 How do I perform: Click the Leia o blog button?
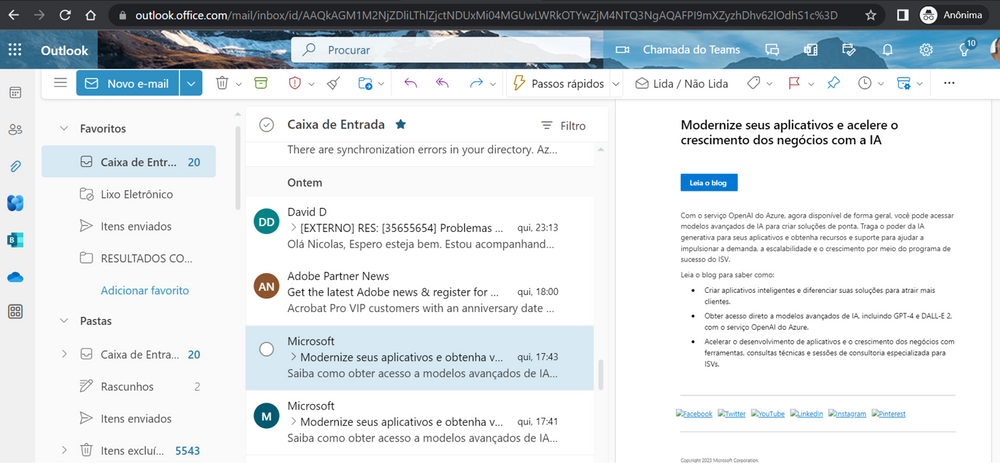point(709,182)
